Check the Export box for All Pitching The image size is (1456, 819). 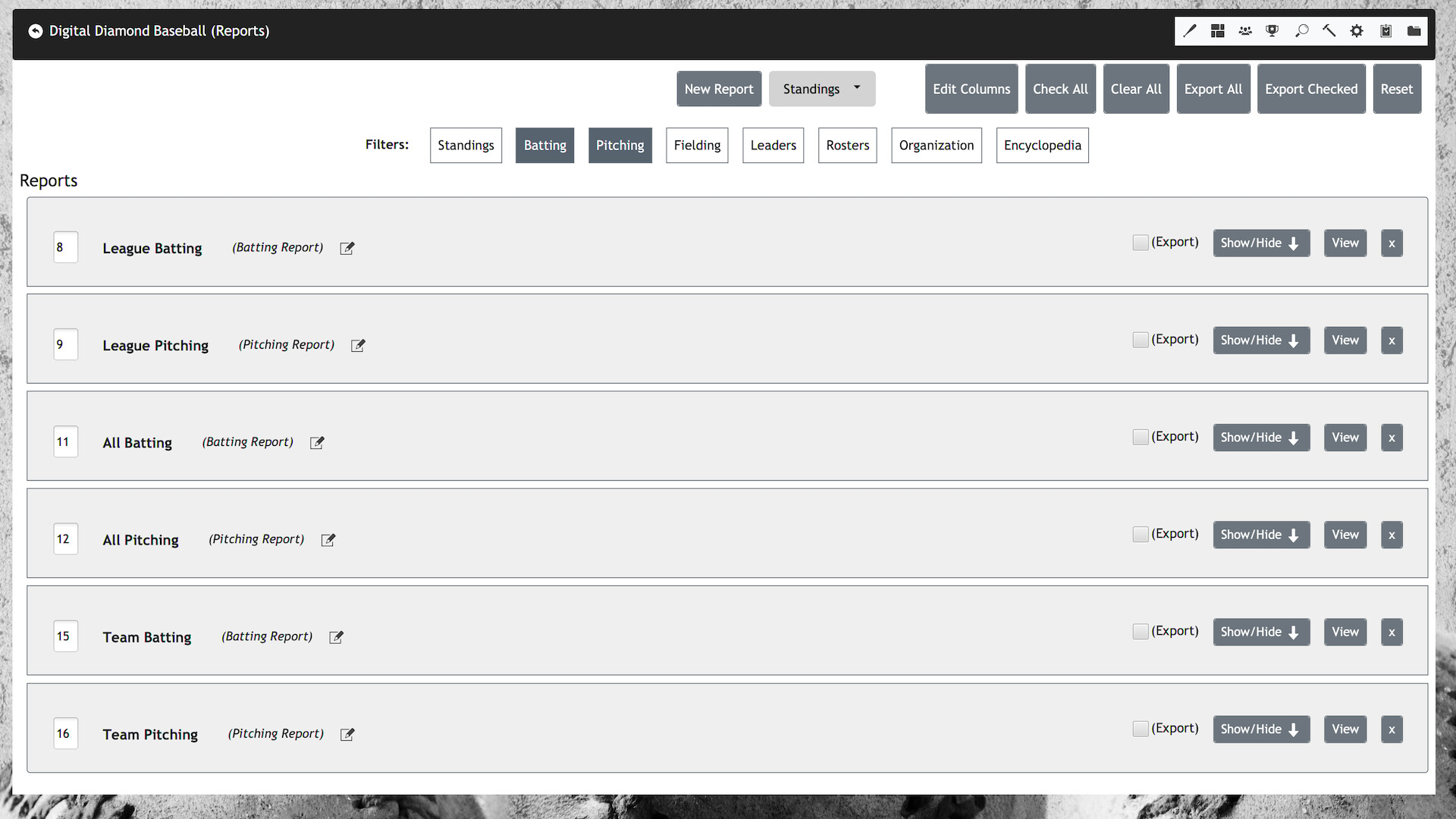tap(1141, 534)
